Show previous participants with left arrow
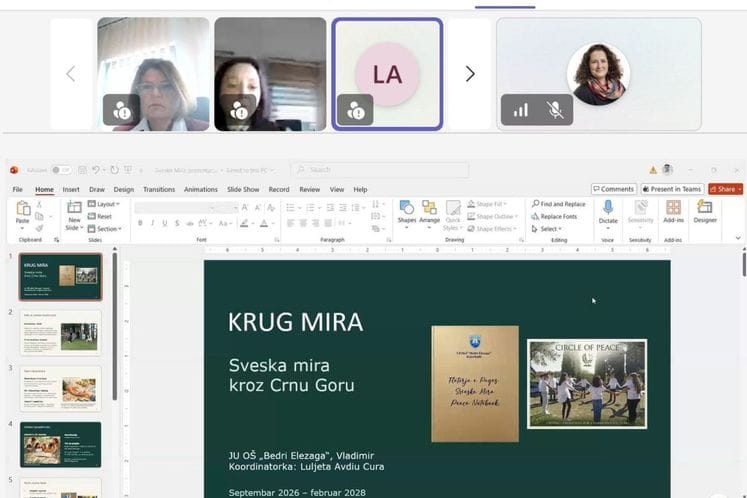Viewport: 747px width, 498px height. coord(71,74)
